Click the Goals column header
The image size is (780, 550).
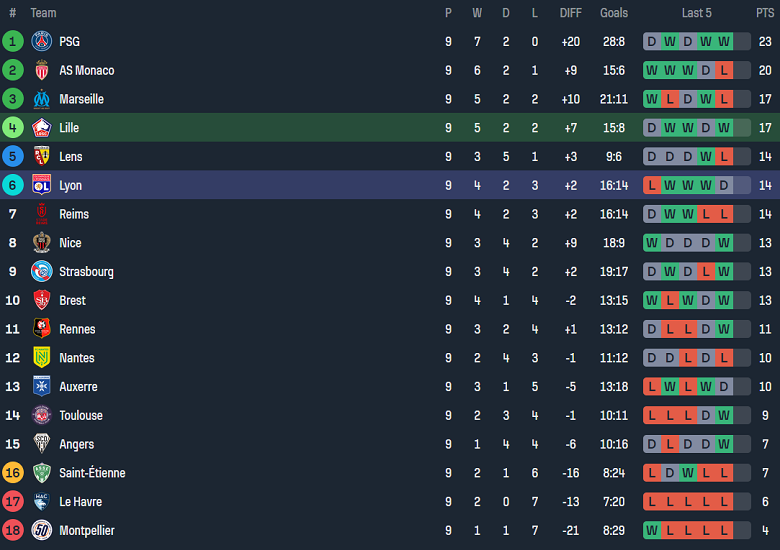pos(614,13)
